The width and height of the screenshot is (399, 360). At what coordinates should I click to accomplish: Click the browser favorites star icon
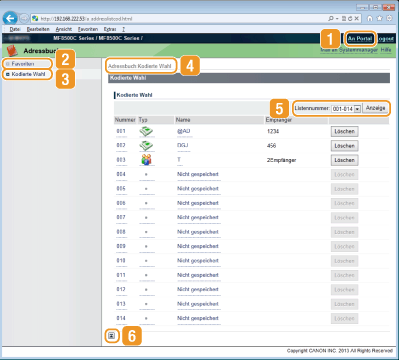(379, 19)
